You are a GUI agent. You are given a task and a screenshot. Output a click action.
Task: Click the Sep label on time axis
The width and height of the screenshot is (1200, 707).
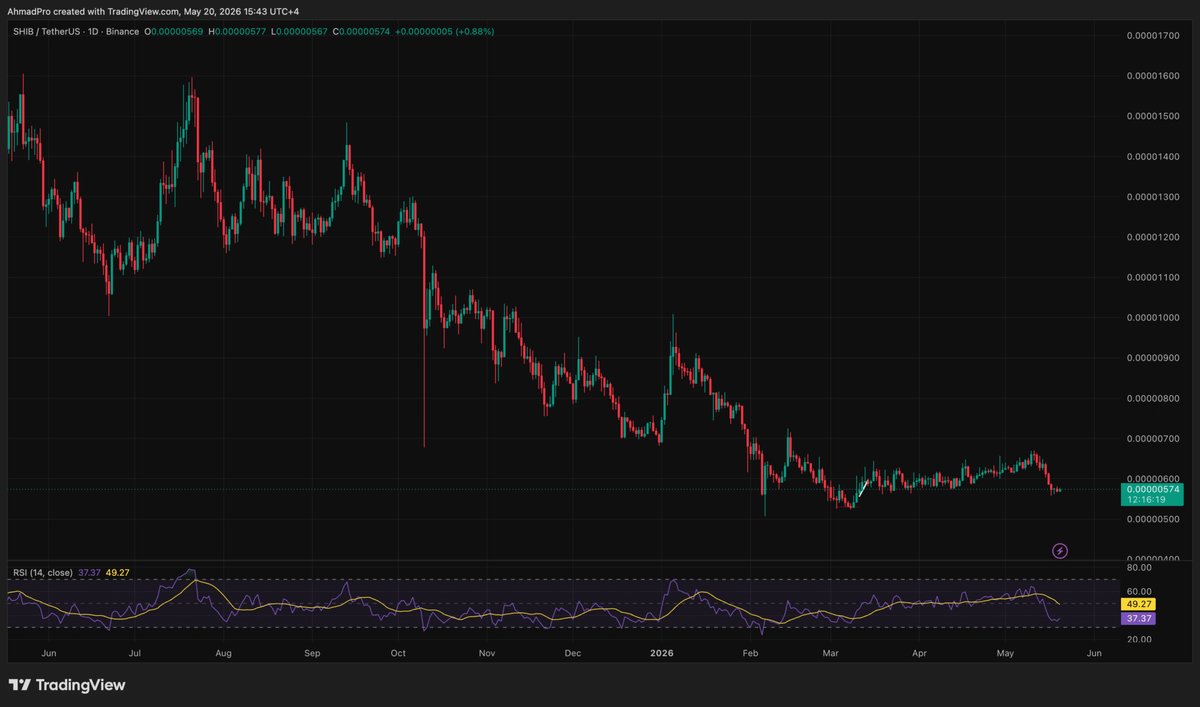(312, 652)
